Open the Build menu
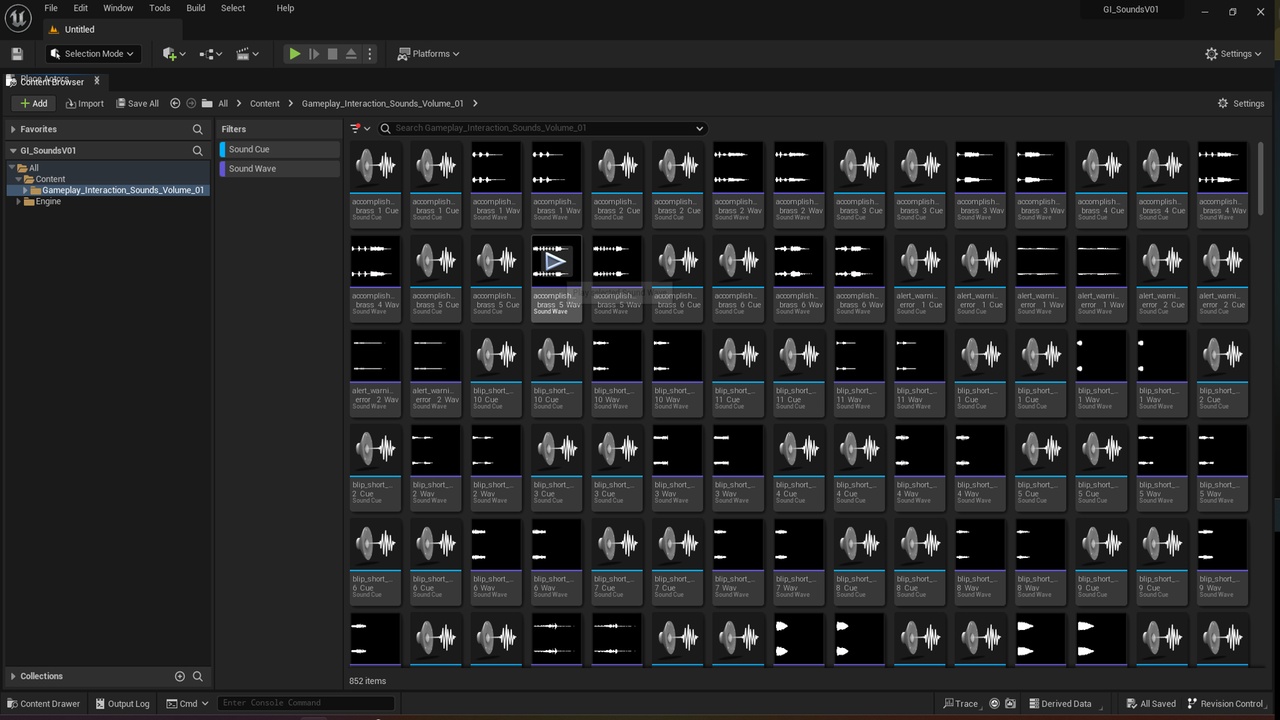The height and width of the screenshot is (720, 1280). [196, 8]
